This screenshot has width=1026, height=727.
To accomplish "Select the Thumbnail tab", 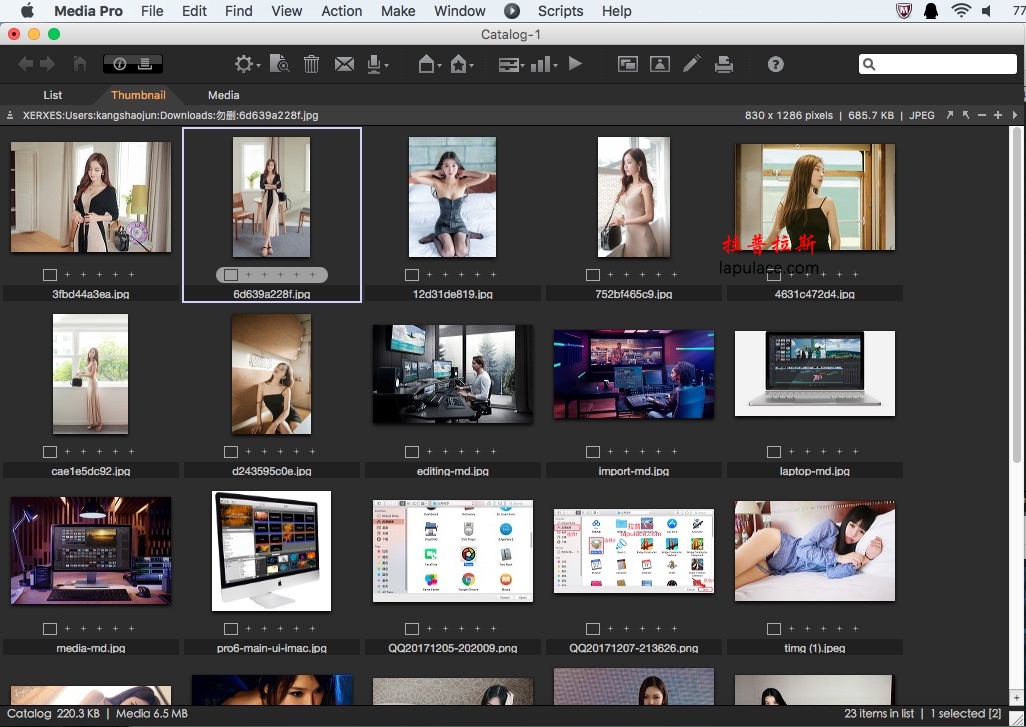I will [x=138, y=95].
